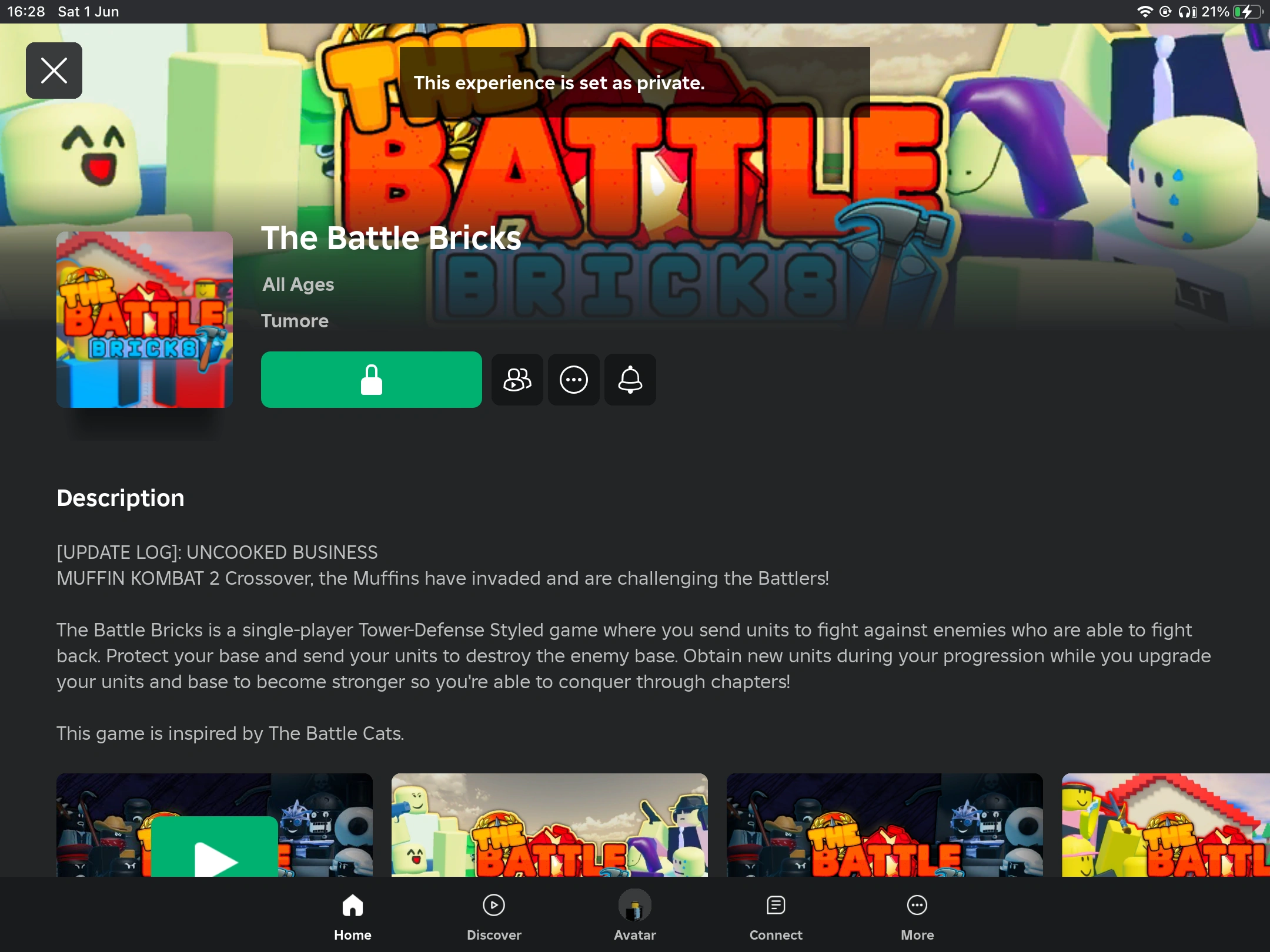Open the three-dot options menu
This screenshot has width=1270, height=952.
pyautogui.click(x=573, y=380)
